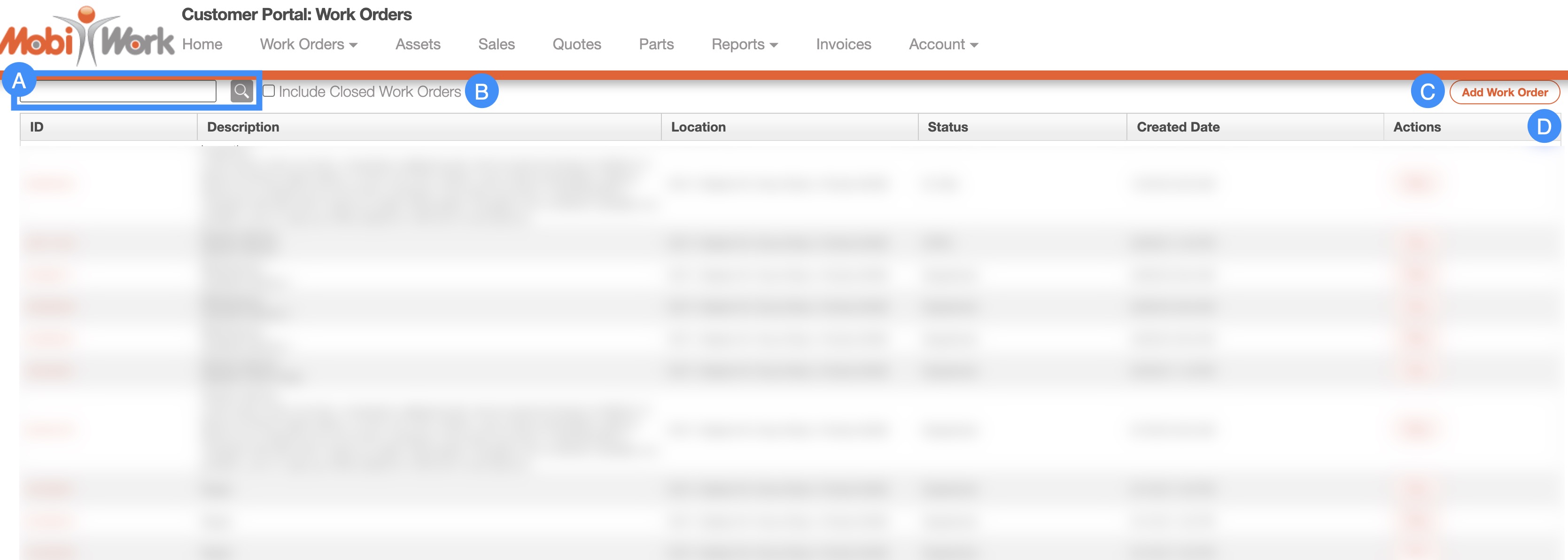The image size is (1568, 560).
Task: Open the Reports dropdown menu
Action: [x=744, y=45]
